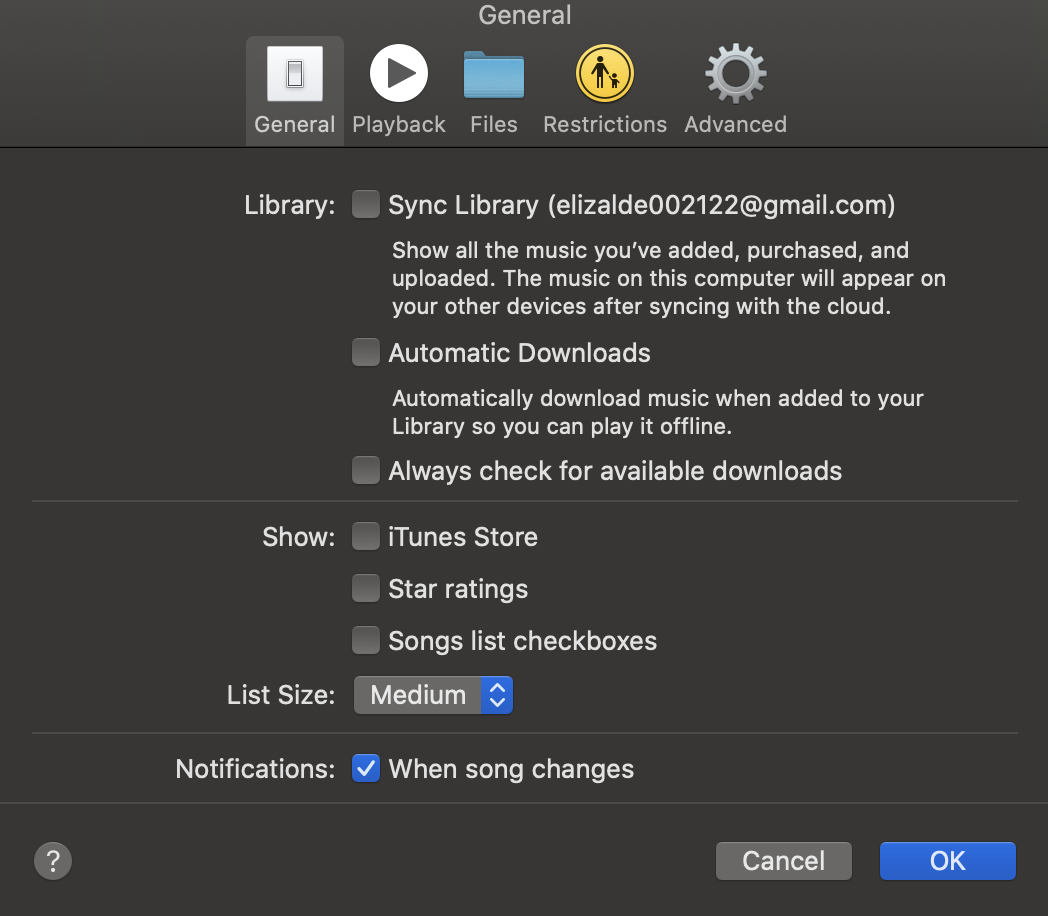Turn on Automatic Downloads
The image size is (1048, 916).
point(366,353)
